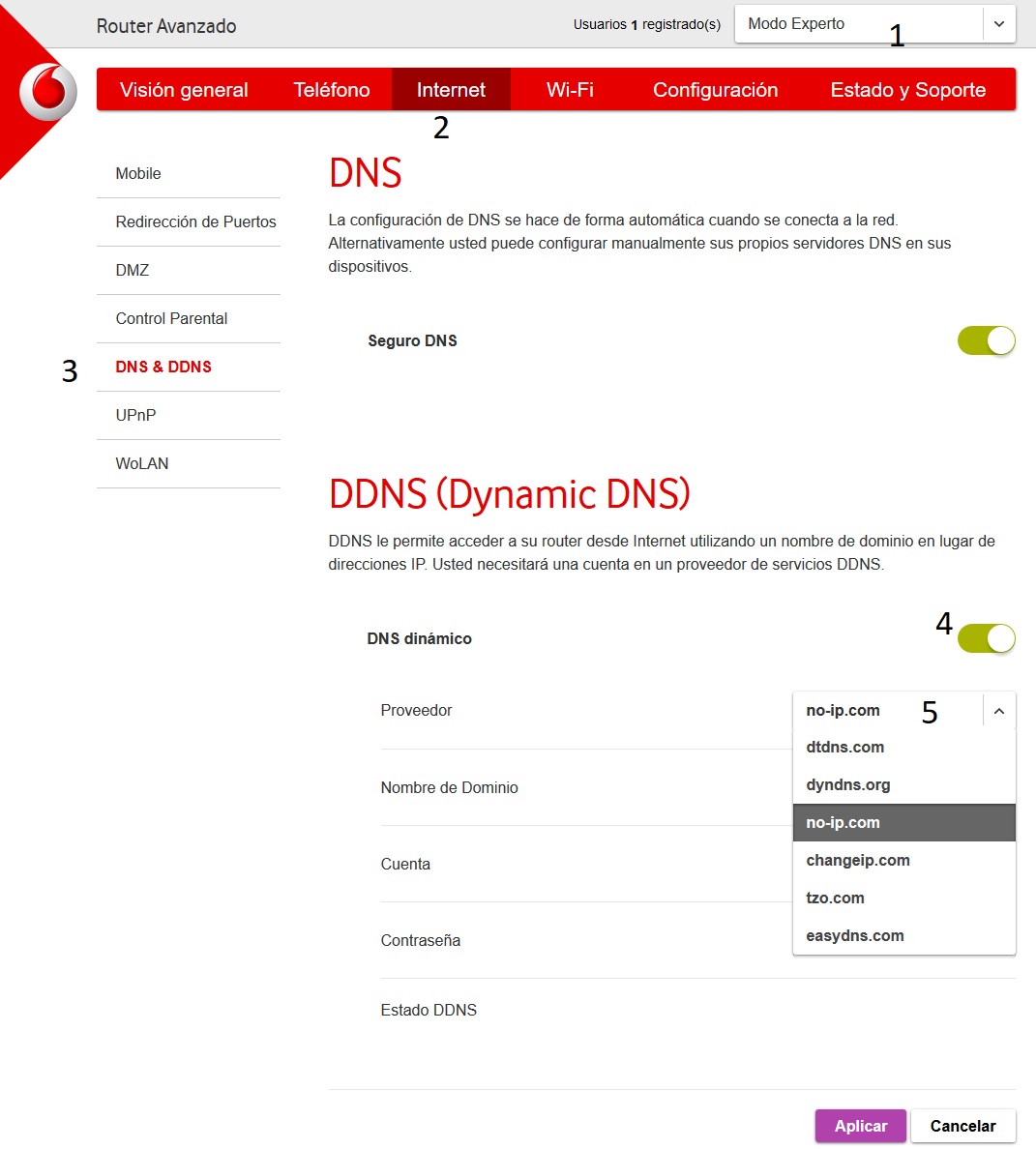Open the Modo Experto dropdown arrow
Screen dimensions: 1036x1149
(998, 23)
